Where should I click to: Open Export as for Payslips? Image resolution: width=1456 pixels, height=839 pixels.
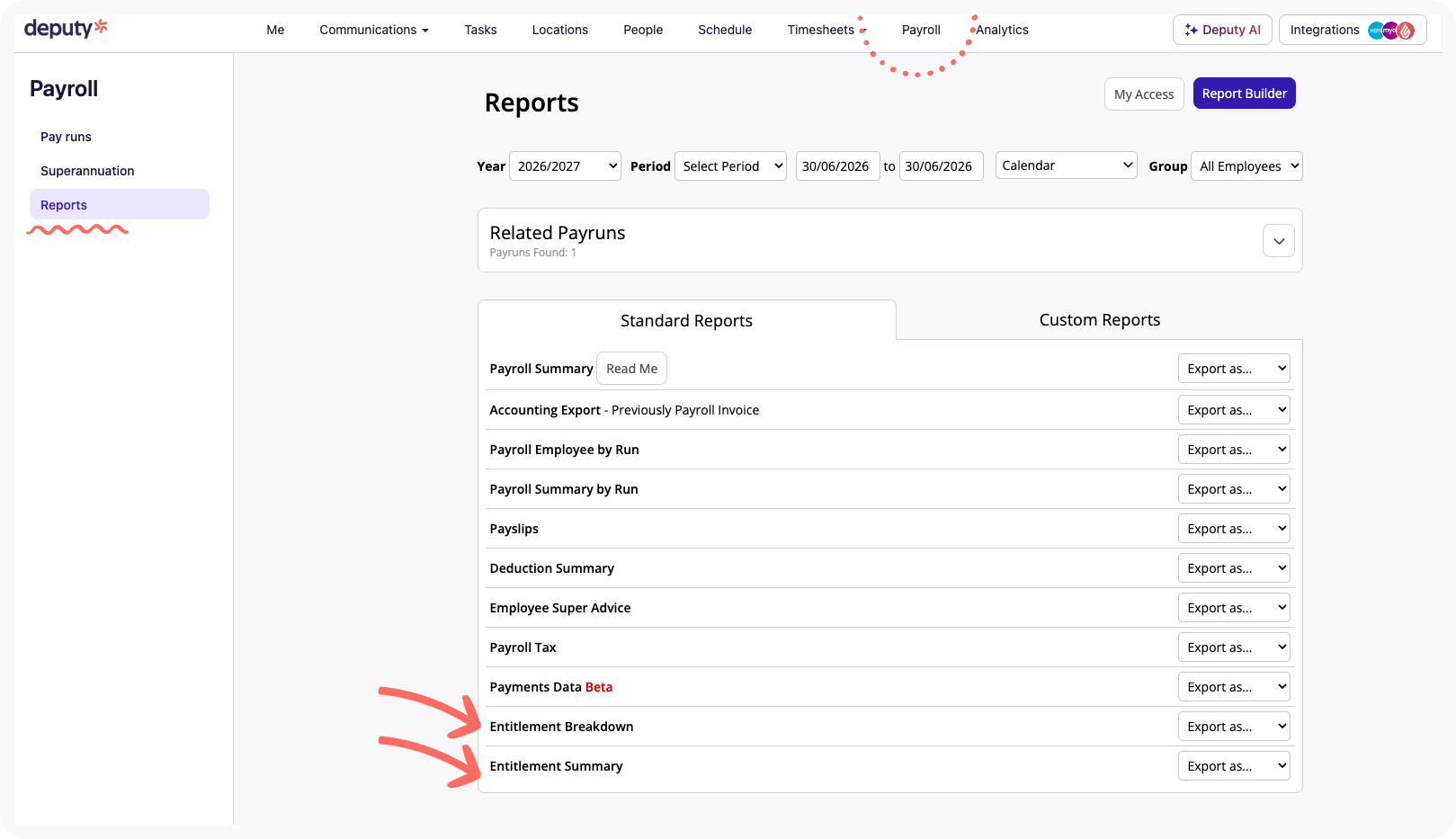(x=1234, y=529)
